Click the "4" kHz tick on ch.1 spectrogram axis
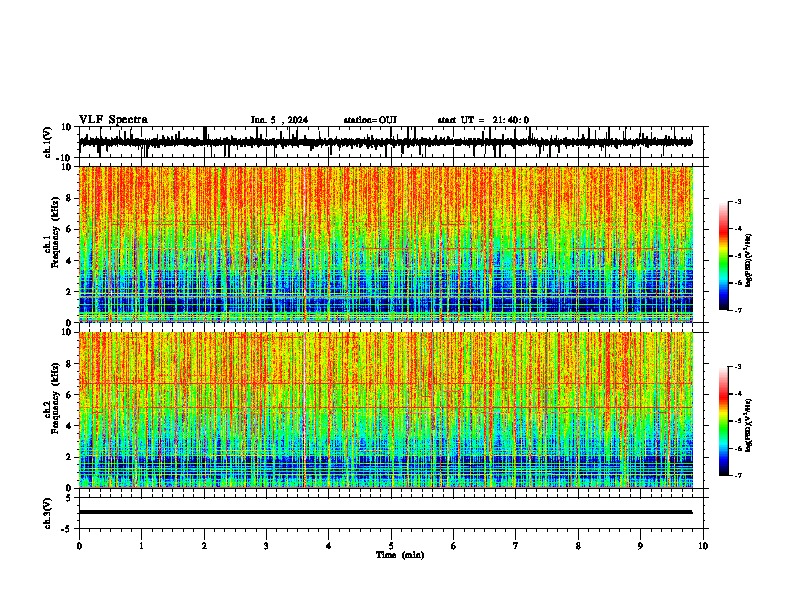Screen dimensions: 792x612 tap(69, 261)
